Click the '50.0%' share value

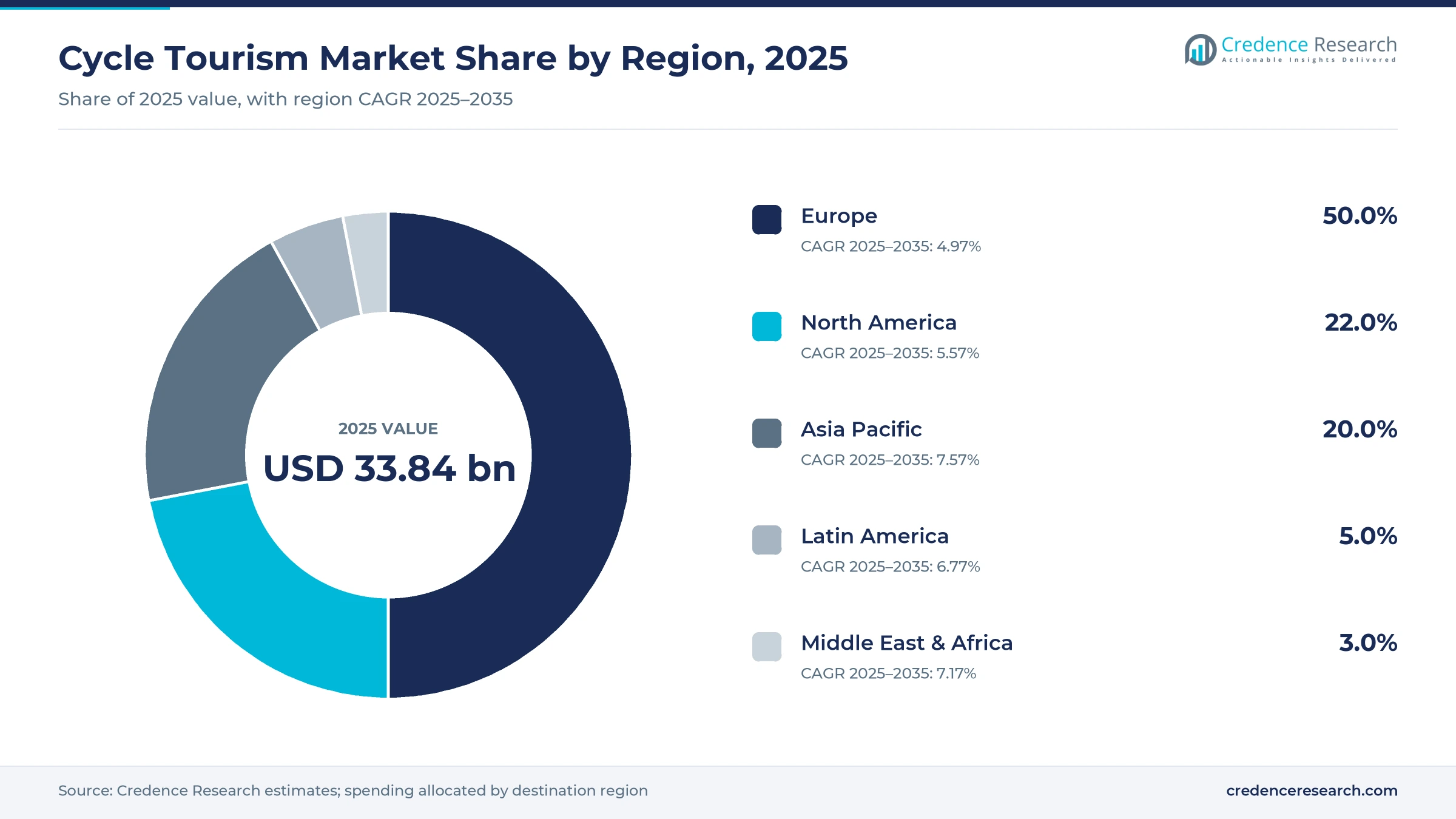coord(1360,215)
